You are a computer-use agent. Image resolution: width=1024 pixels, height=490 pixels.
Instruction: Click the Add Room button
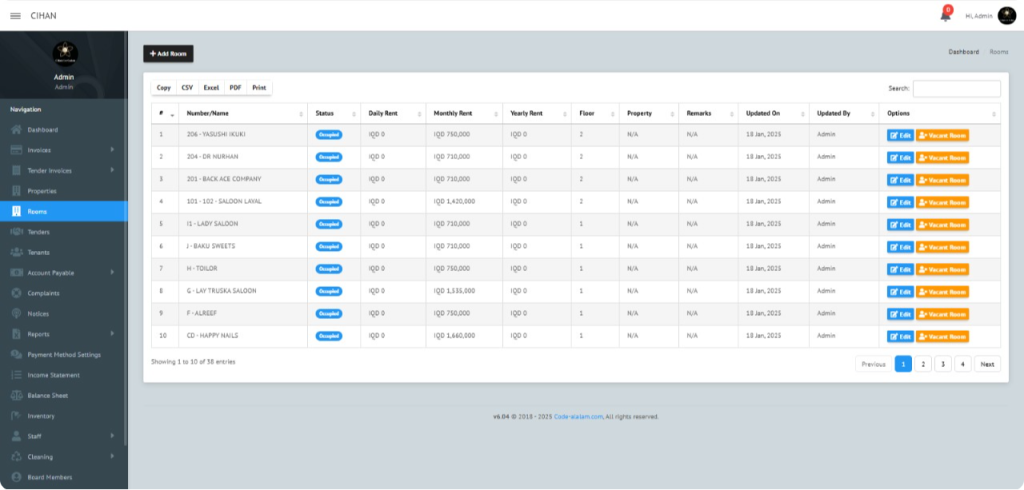click(x=168, y=53)
